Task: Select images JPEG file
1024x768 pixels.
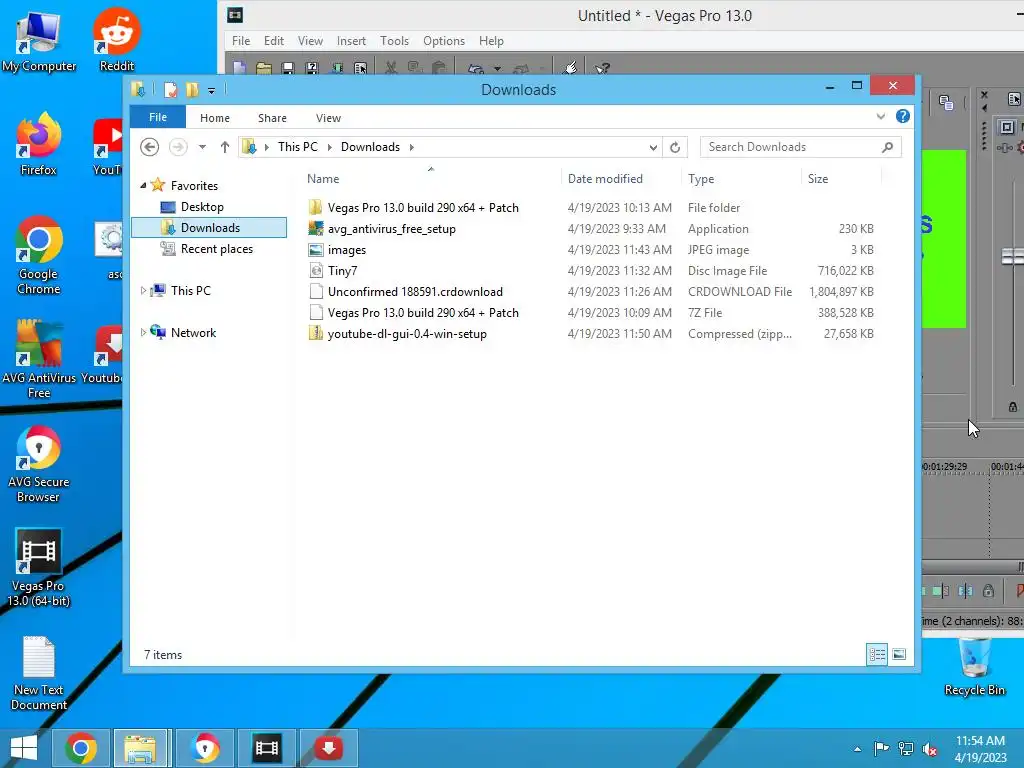Action: (347, 249)
